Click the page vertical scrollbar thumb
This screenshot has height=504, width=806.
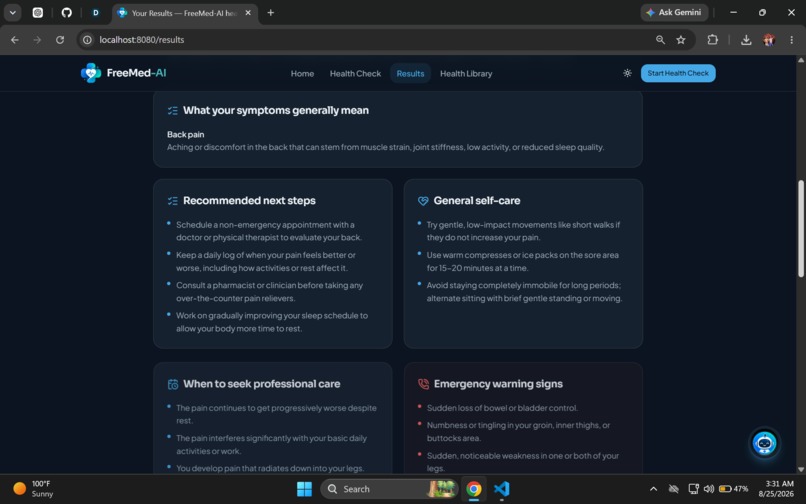[x=801, y=229]
